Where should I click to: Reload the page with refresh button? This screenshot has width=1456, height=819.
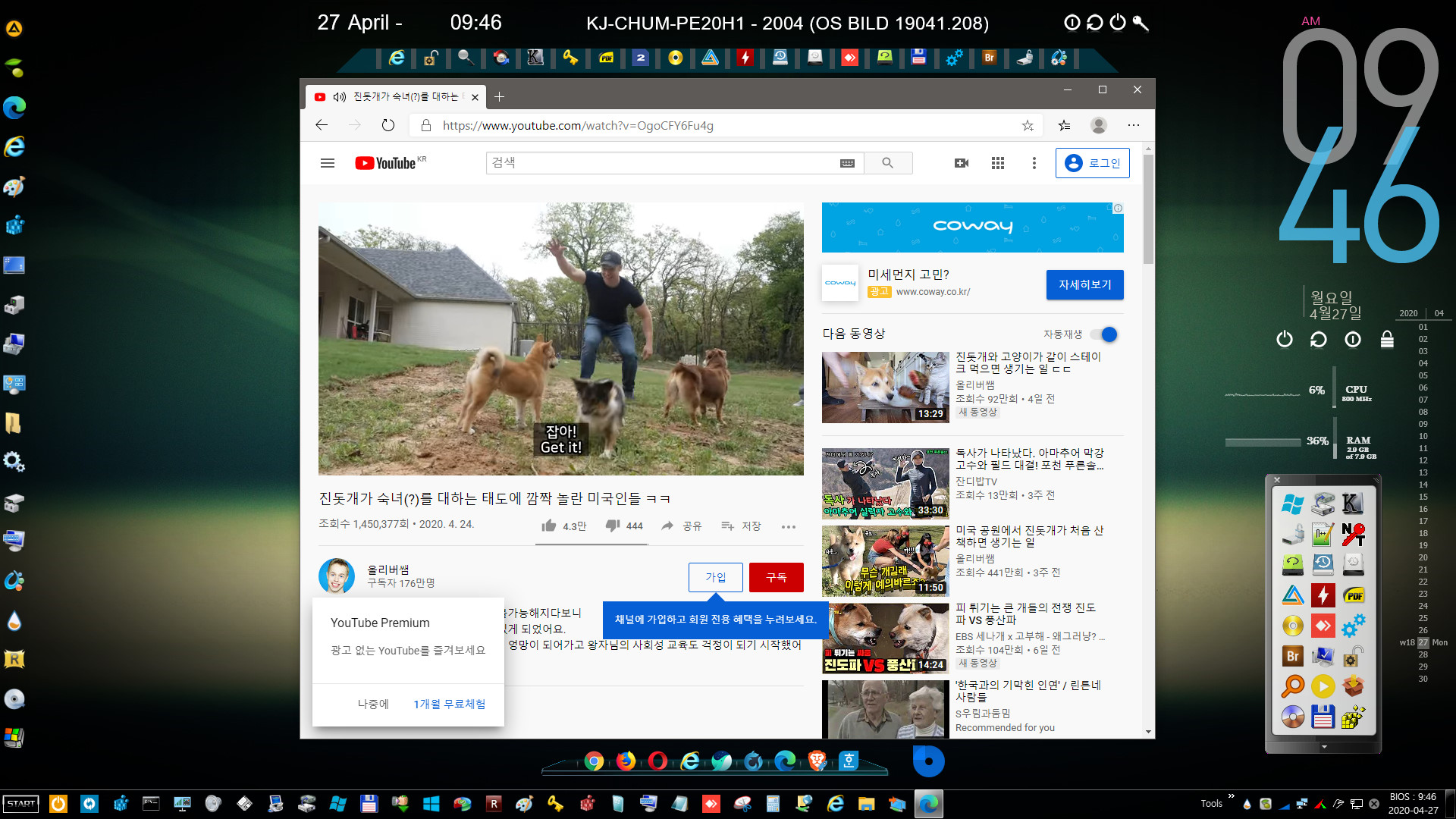click(388, 126)
